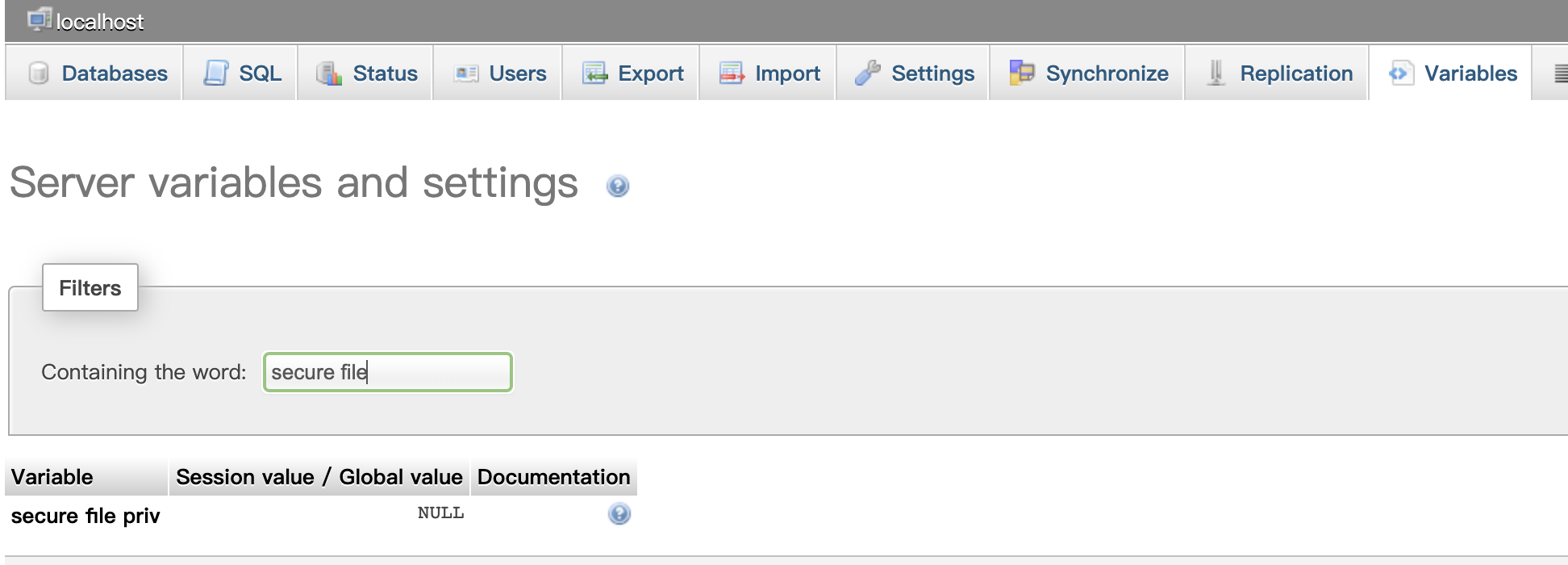Click the Import icon
Screen dimensions: 1568x565
[x=732, y=73]
